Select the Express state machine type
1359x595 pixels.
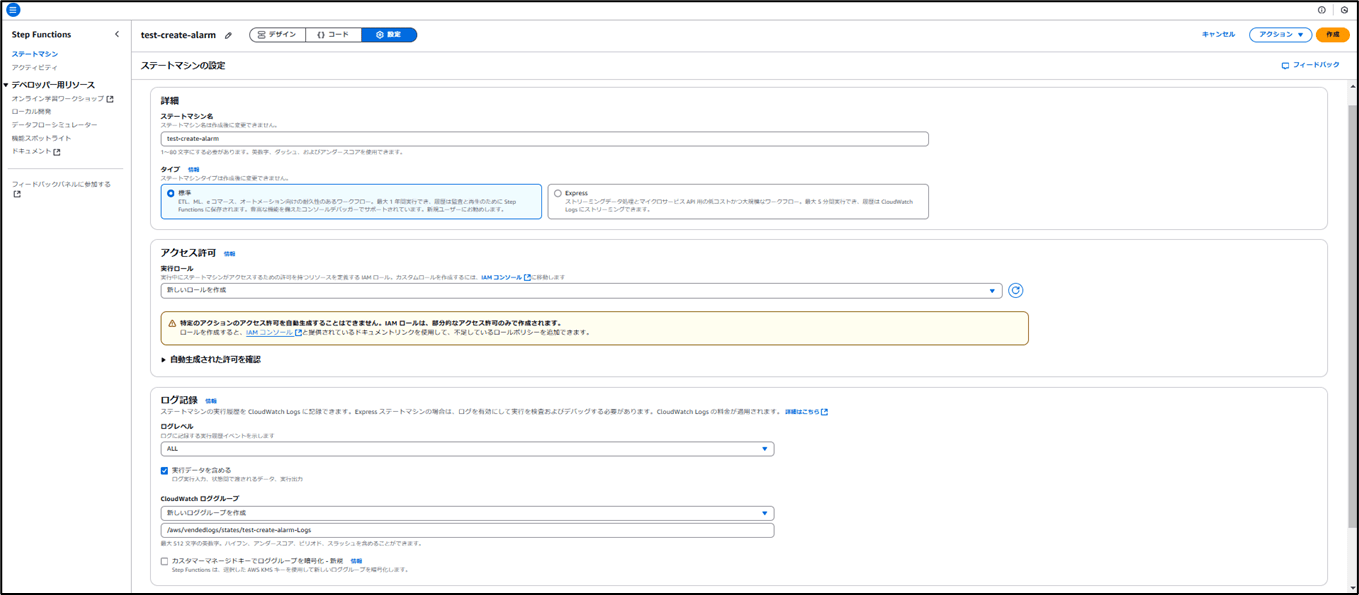tap(738, 201)
